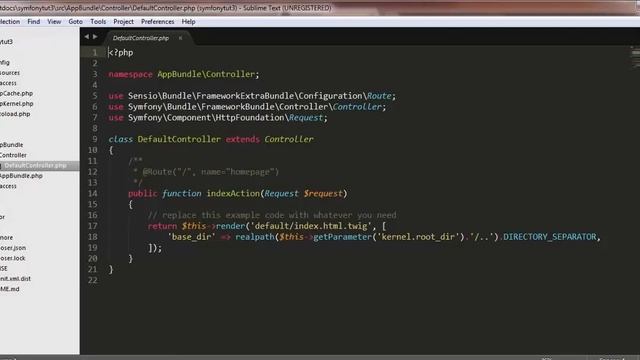Click line number 14 in gutter
This screenshot has height=360, width=640.
click(x=93, y=193)
